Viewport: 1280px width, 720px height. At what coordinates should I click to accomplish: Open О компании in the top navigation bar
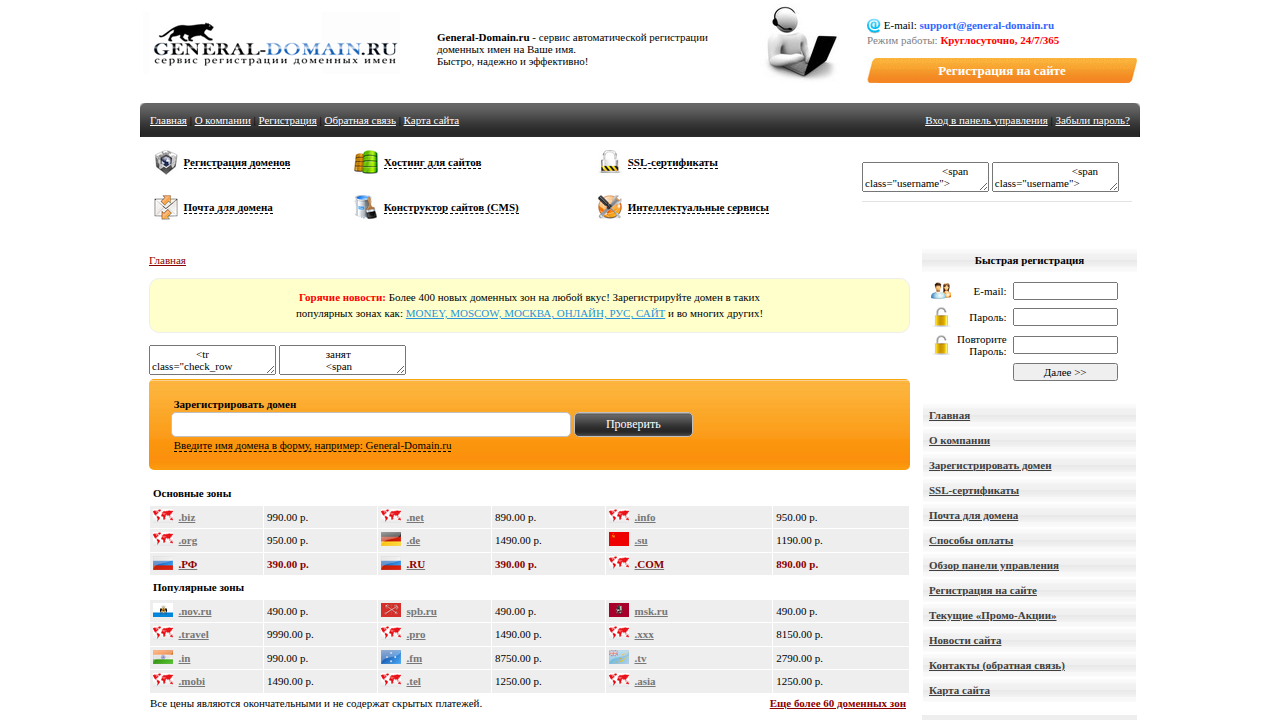(223, 120)
